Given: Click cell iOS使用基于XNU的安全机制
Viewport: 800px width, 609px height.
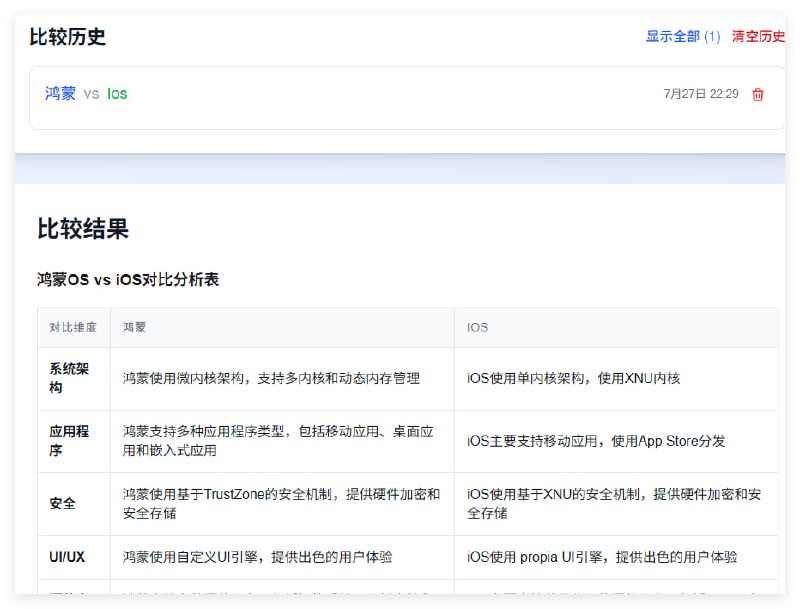Looking at the screenshot, I should coord(614,503).
